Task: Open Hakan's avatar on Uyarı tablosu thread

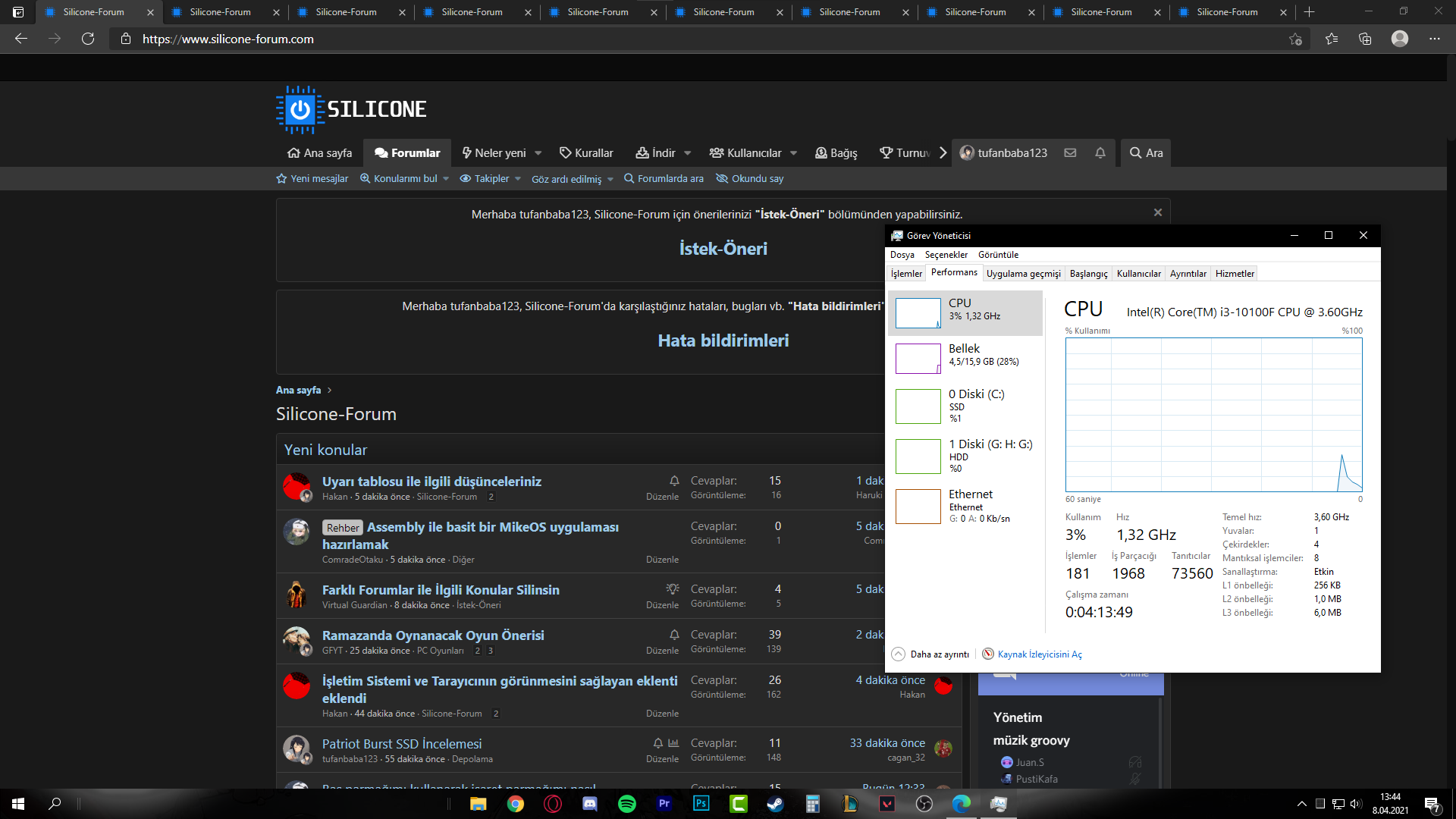Action: point(297,487)
